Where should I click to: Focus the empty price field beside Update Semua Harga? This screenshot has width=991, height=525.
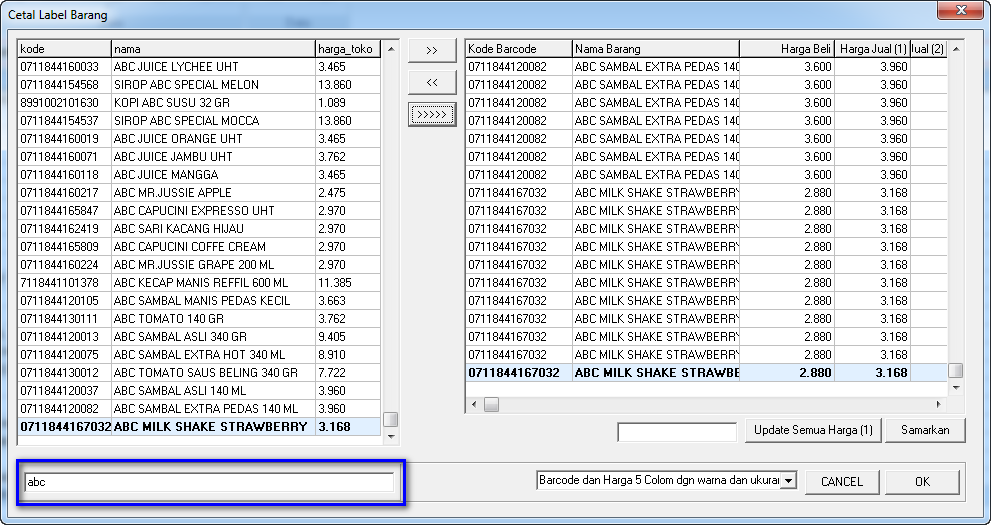click(x=677, y=432)
